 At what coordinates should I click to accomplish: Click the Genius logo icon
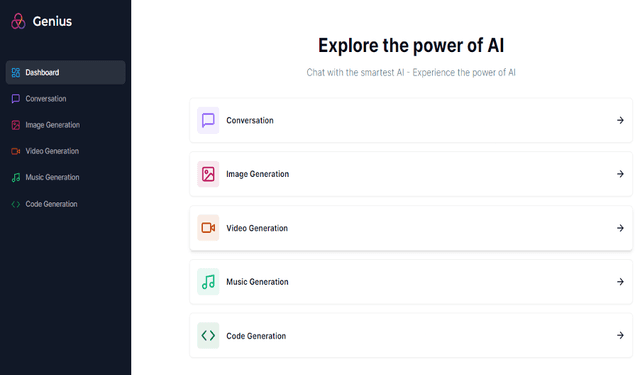click(x=18, y=21)
